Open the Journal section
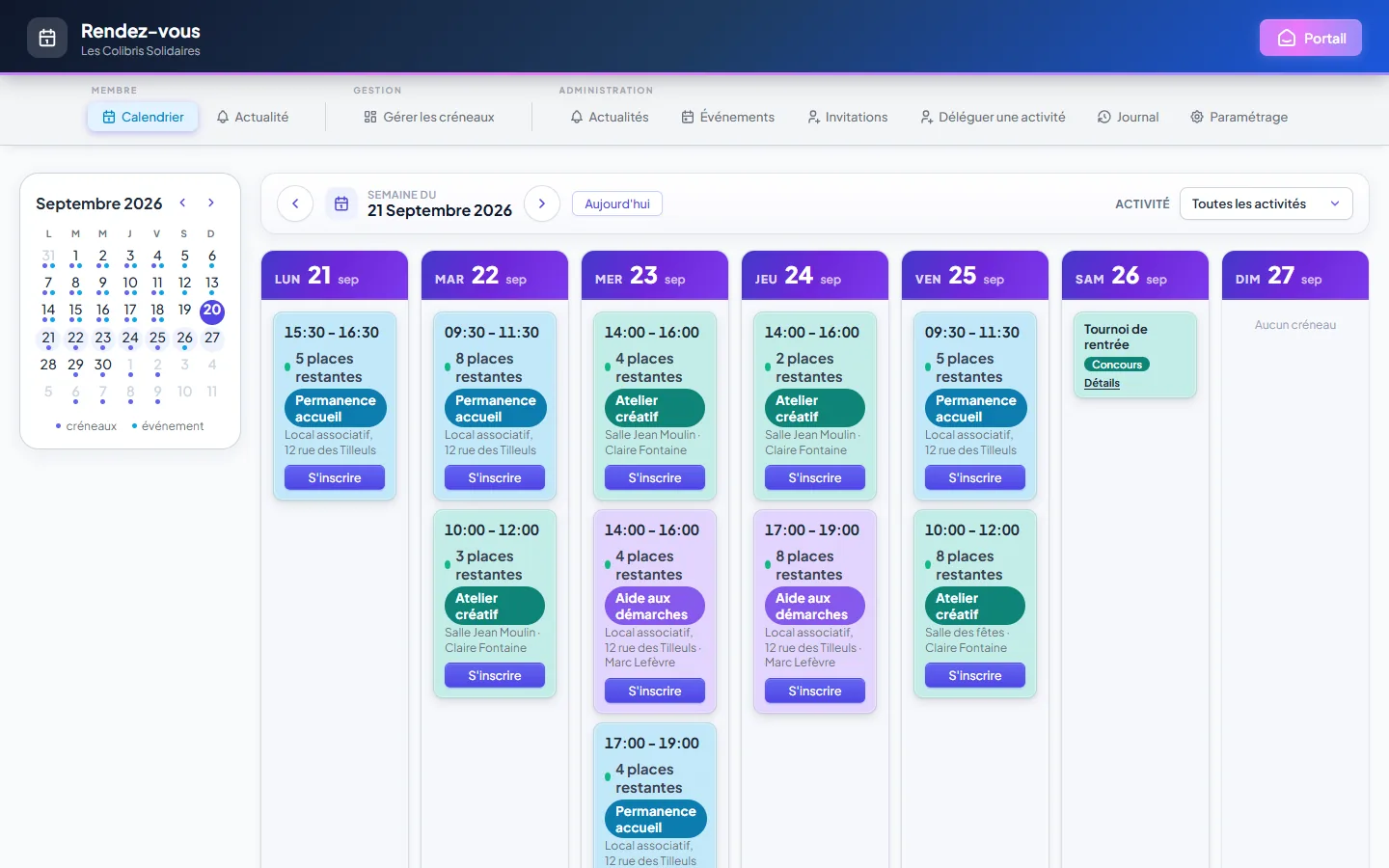 click(1129, 117)
